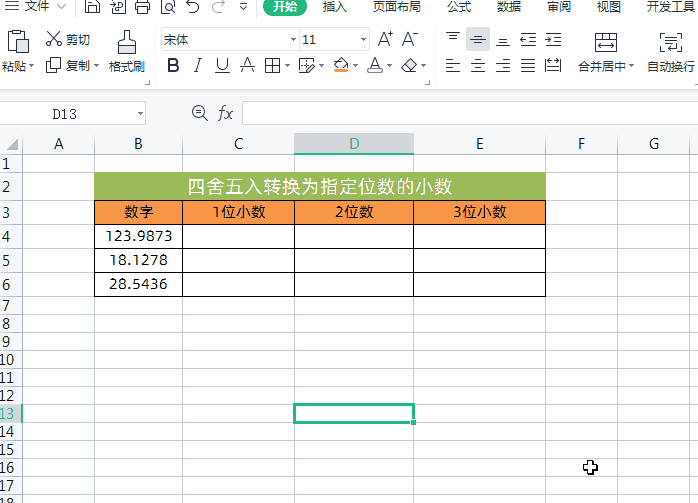Click Merge and Center (合并居中) icon
698x503 pixels.
pos(605,42)
